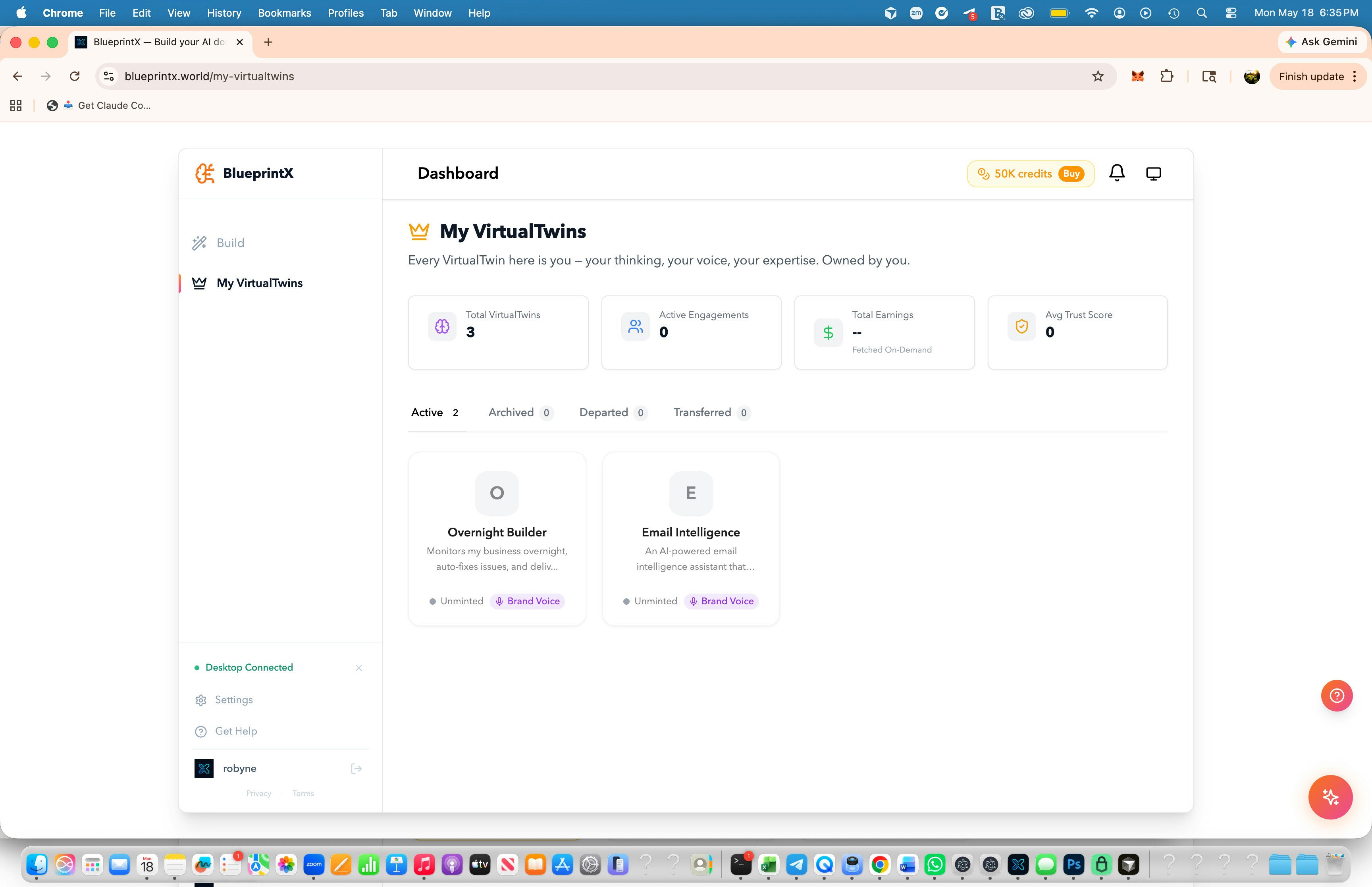Close the BlueprintX tab
1372x887 pixels.
240,42
